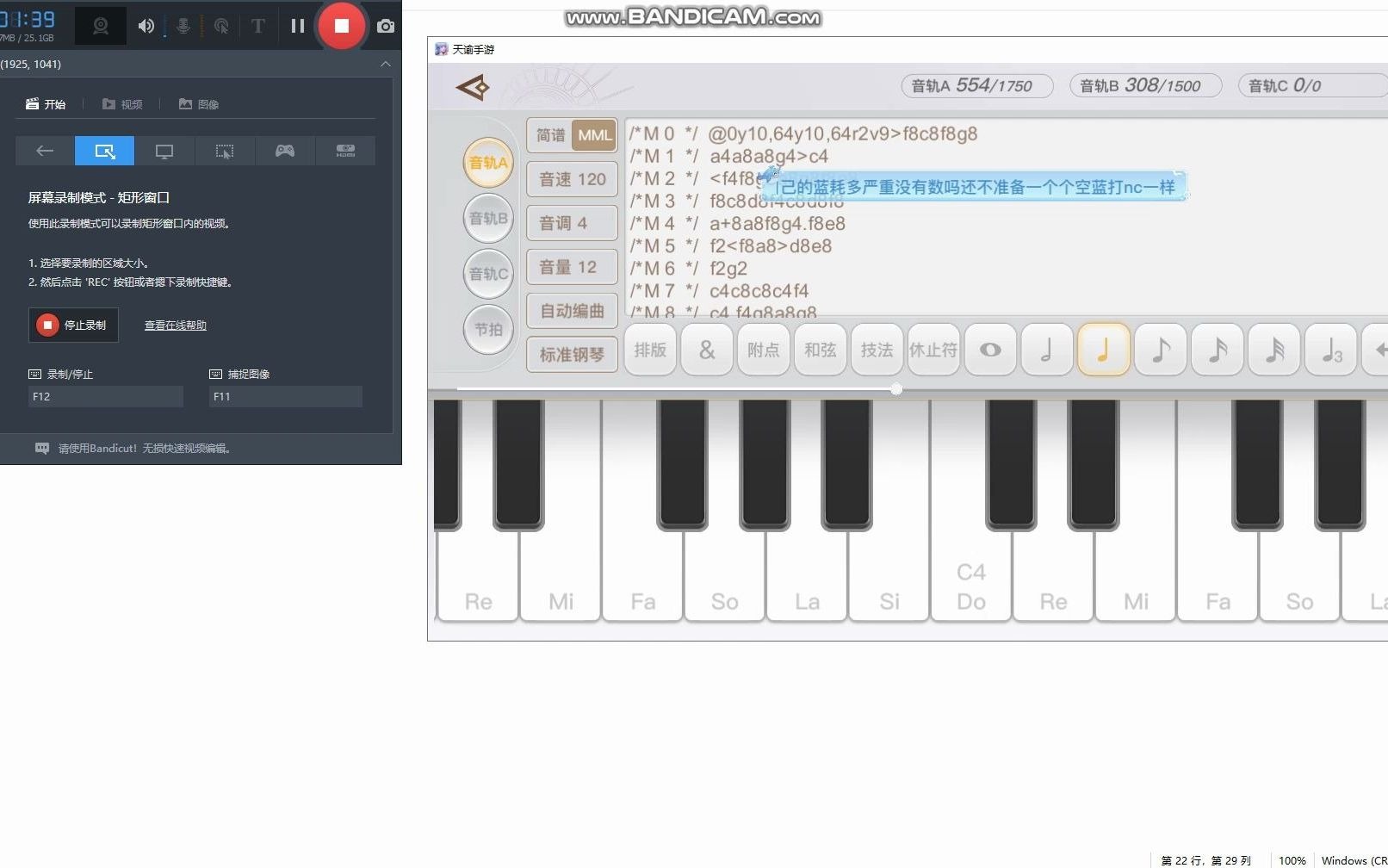Click the 排版 layout button
Screen dimensions: 1388x868
tap(650, 350)
